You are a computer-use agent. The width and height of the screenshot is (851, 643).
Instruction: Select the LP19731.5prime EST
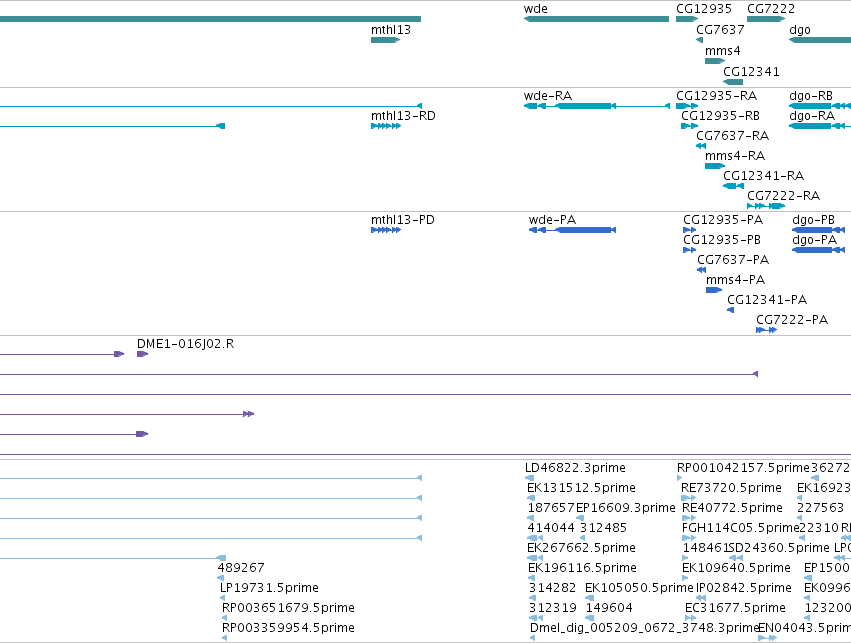click(x=223, y=598)
